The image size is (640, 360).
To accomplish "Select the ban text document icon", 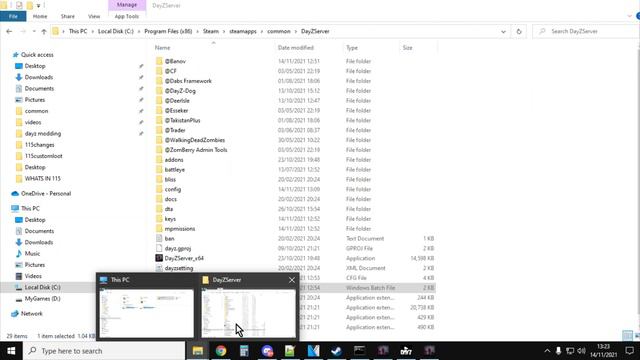I will pos(159,238).
